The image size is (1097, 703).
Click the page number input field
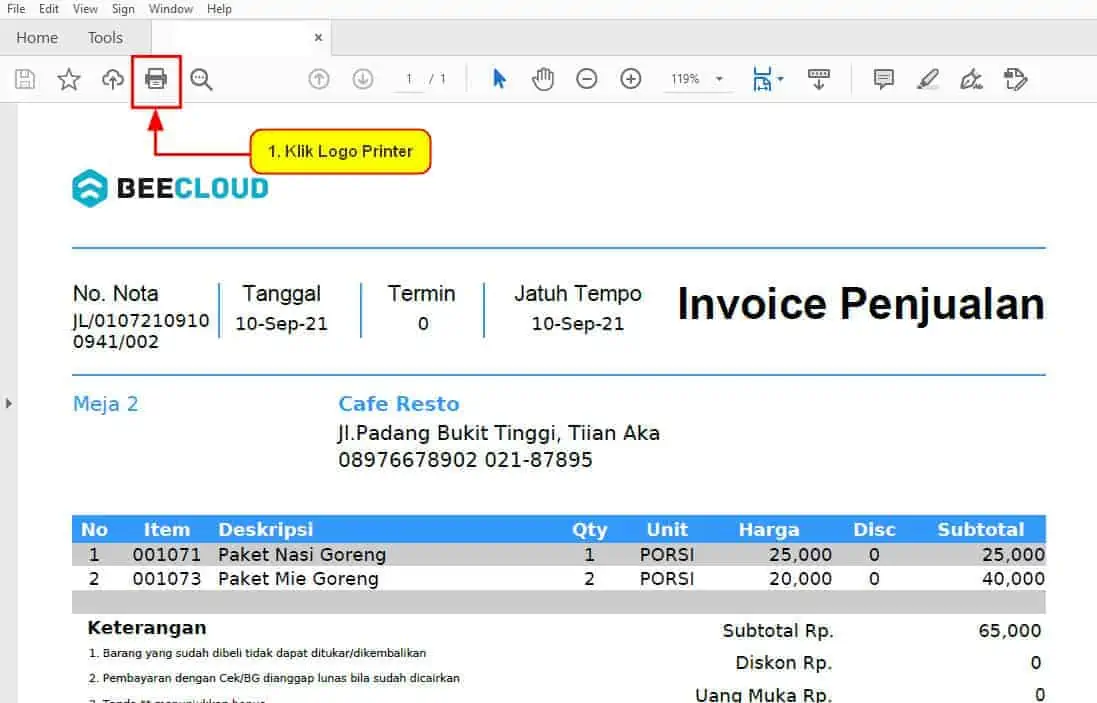click(409, 79)
